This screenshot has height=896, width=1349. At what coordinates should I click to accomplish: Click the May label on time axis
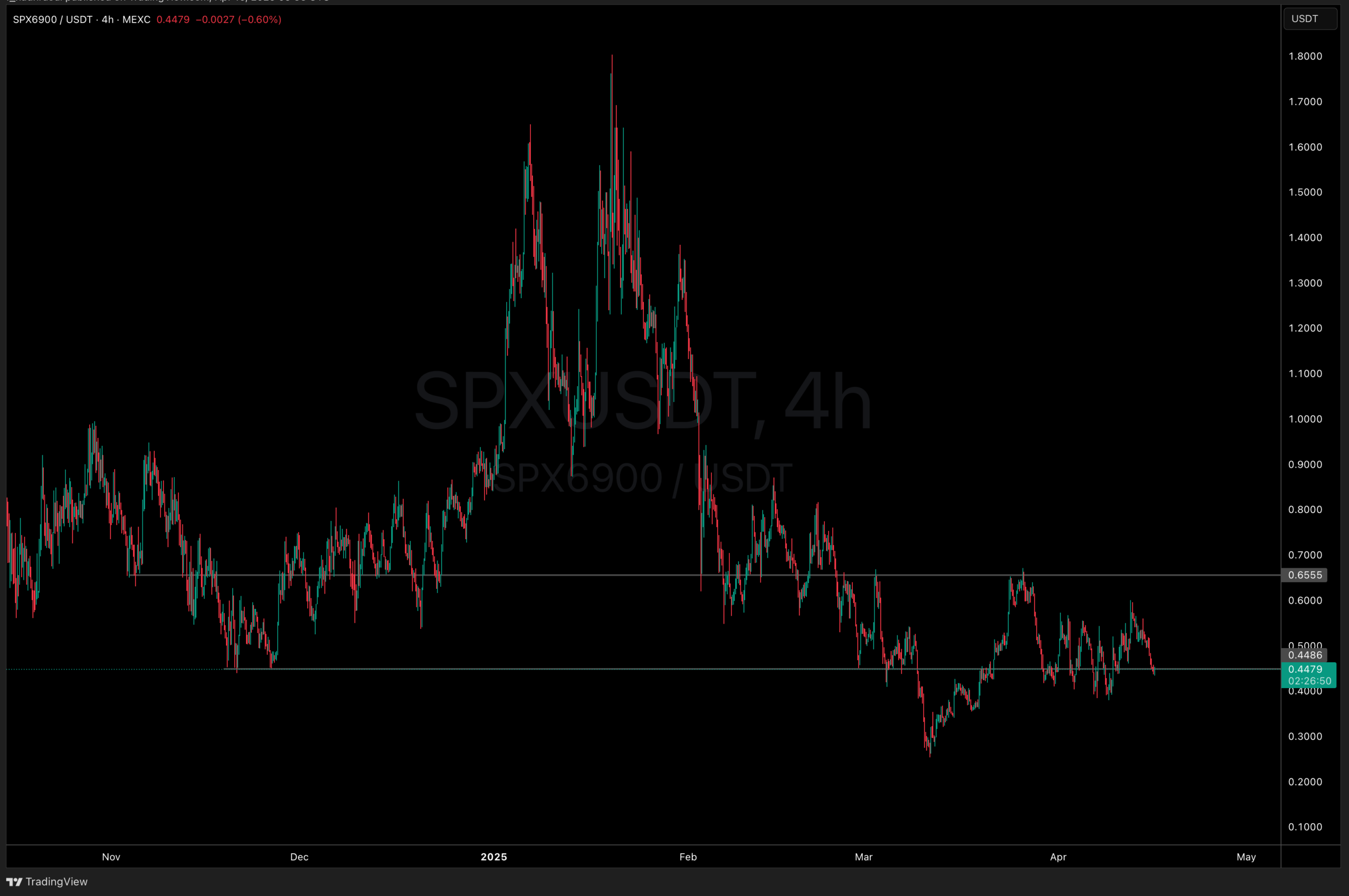pyautogui.click(x=1246, y=857)
